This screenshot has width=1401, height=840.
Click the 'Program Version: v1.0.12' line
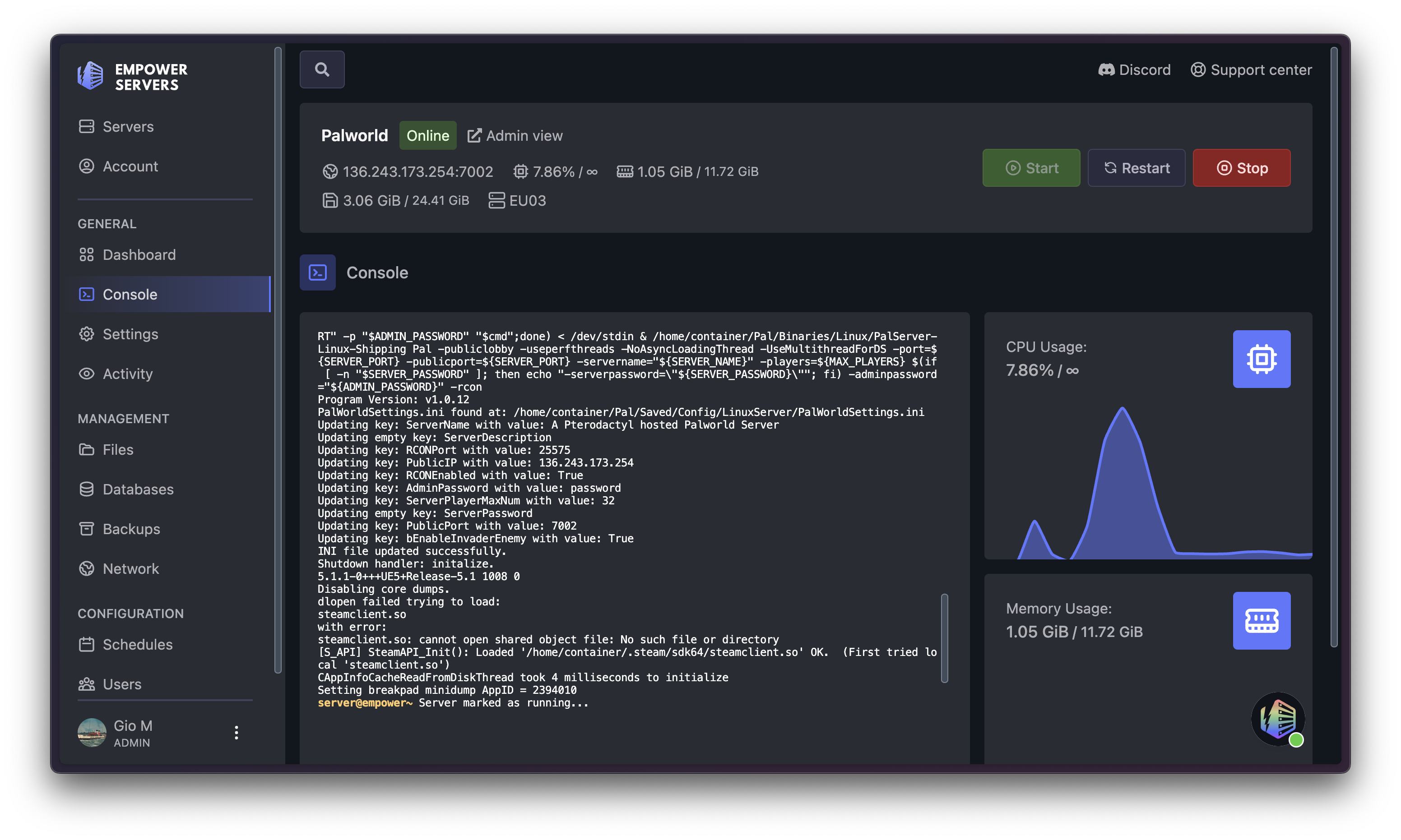point(393,399)
